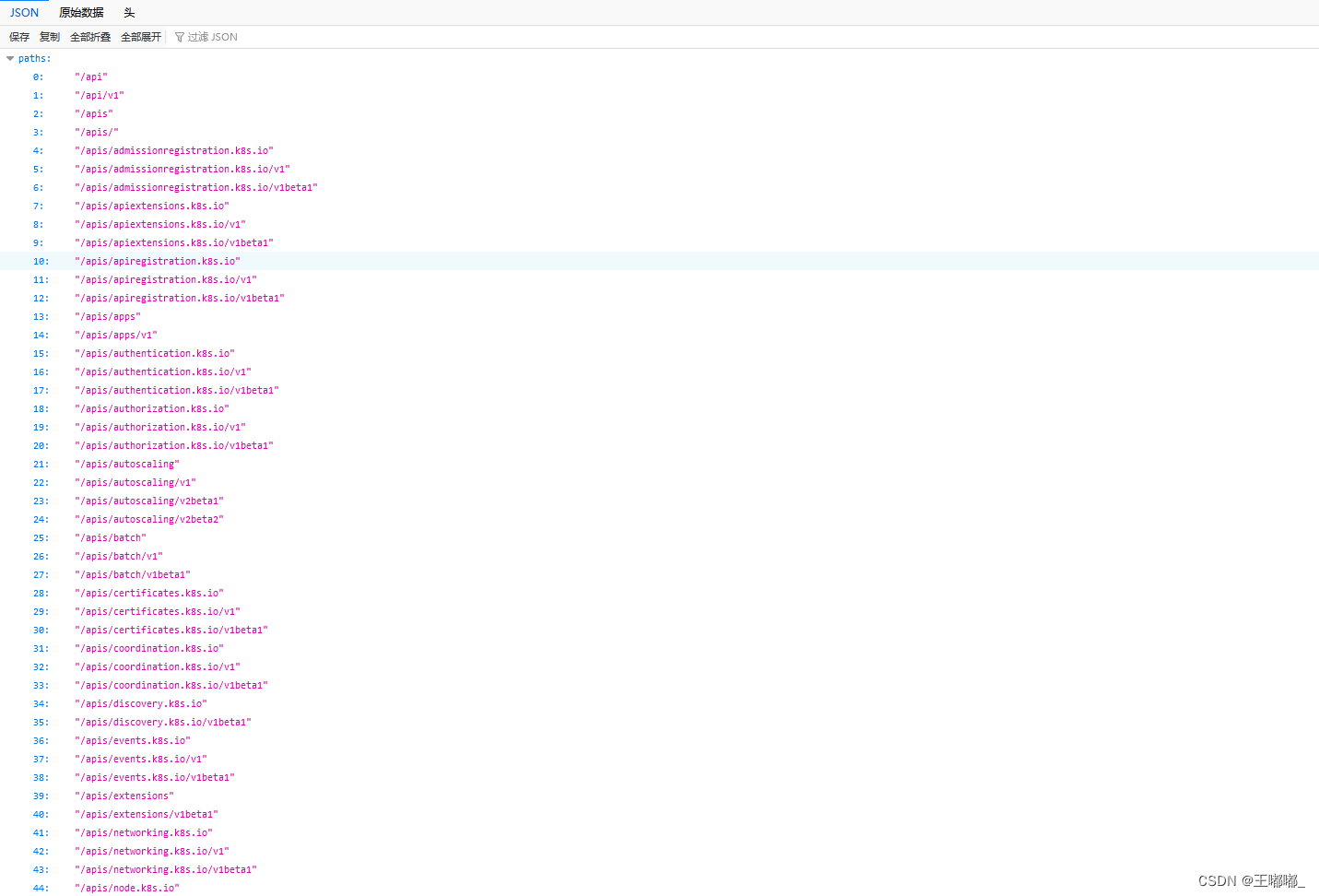
Task: Collapse the paths tree node
Action: [x=10, y=58]
